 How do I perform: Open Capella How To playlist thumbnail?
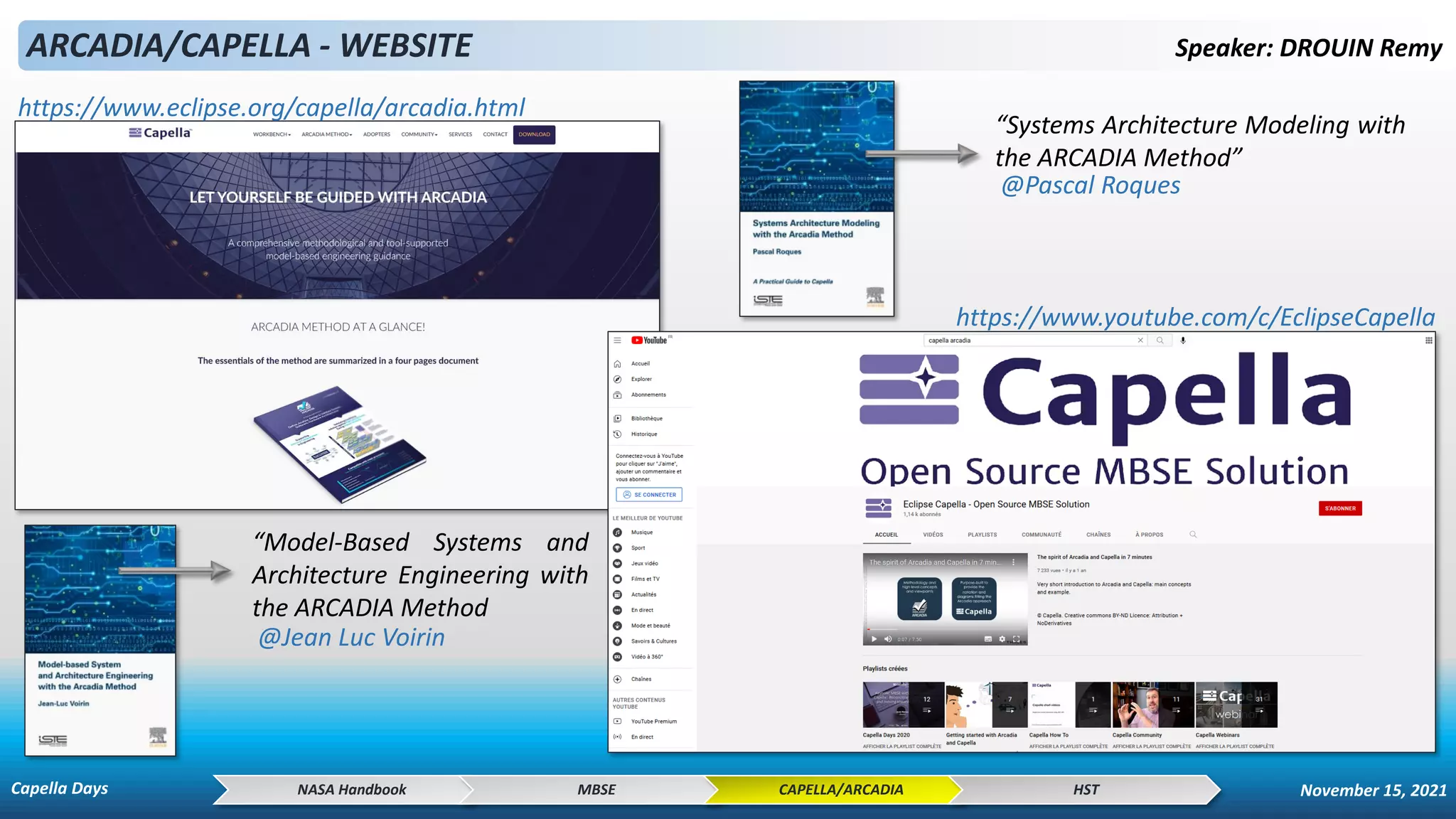1069,705
